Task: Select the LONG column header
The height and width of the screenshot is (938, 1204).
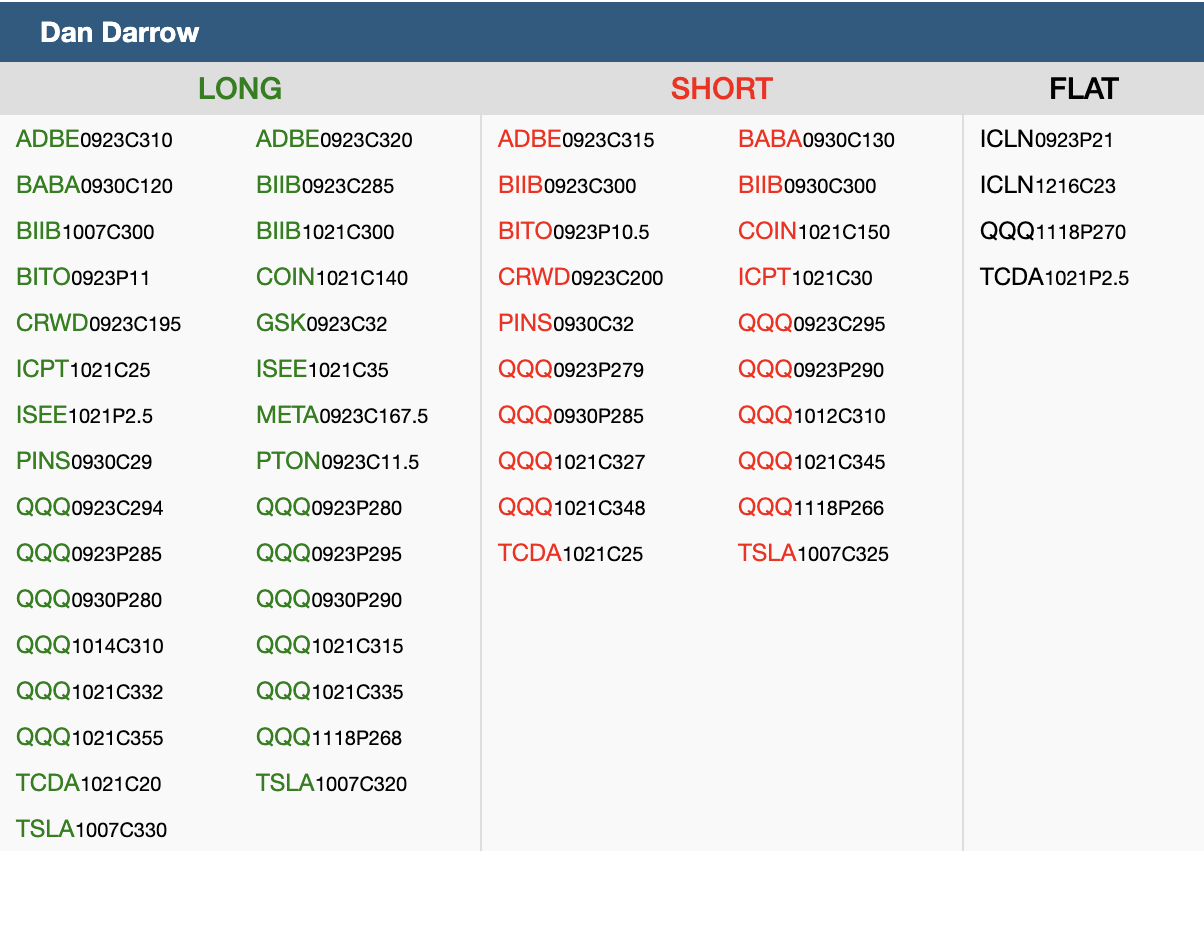Action: click(240, 89)
